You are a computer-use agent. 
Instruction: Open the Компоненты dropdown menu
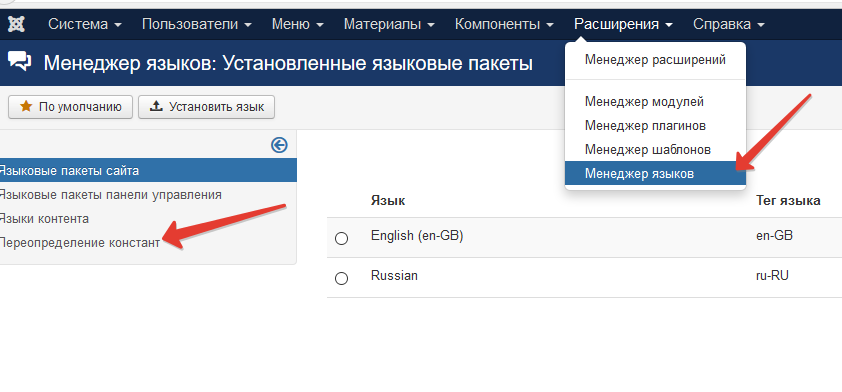[x=504, y=24]
